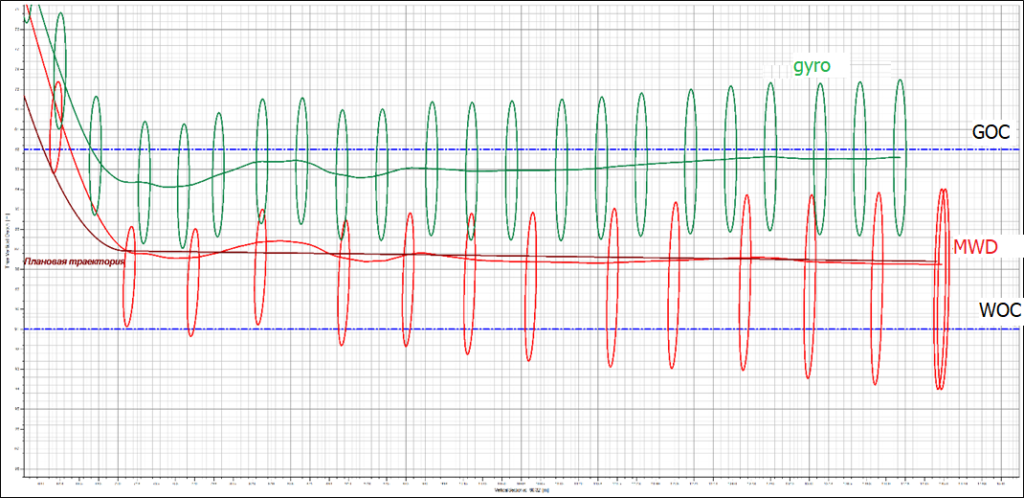Viewport: 1024px width, 498px height.
Task: Click the green "gyro" label
Action: (811, 67)
